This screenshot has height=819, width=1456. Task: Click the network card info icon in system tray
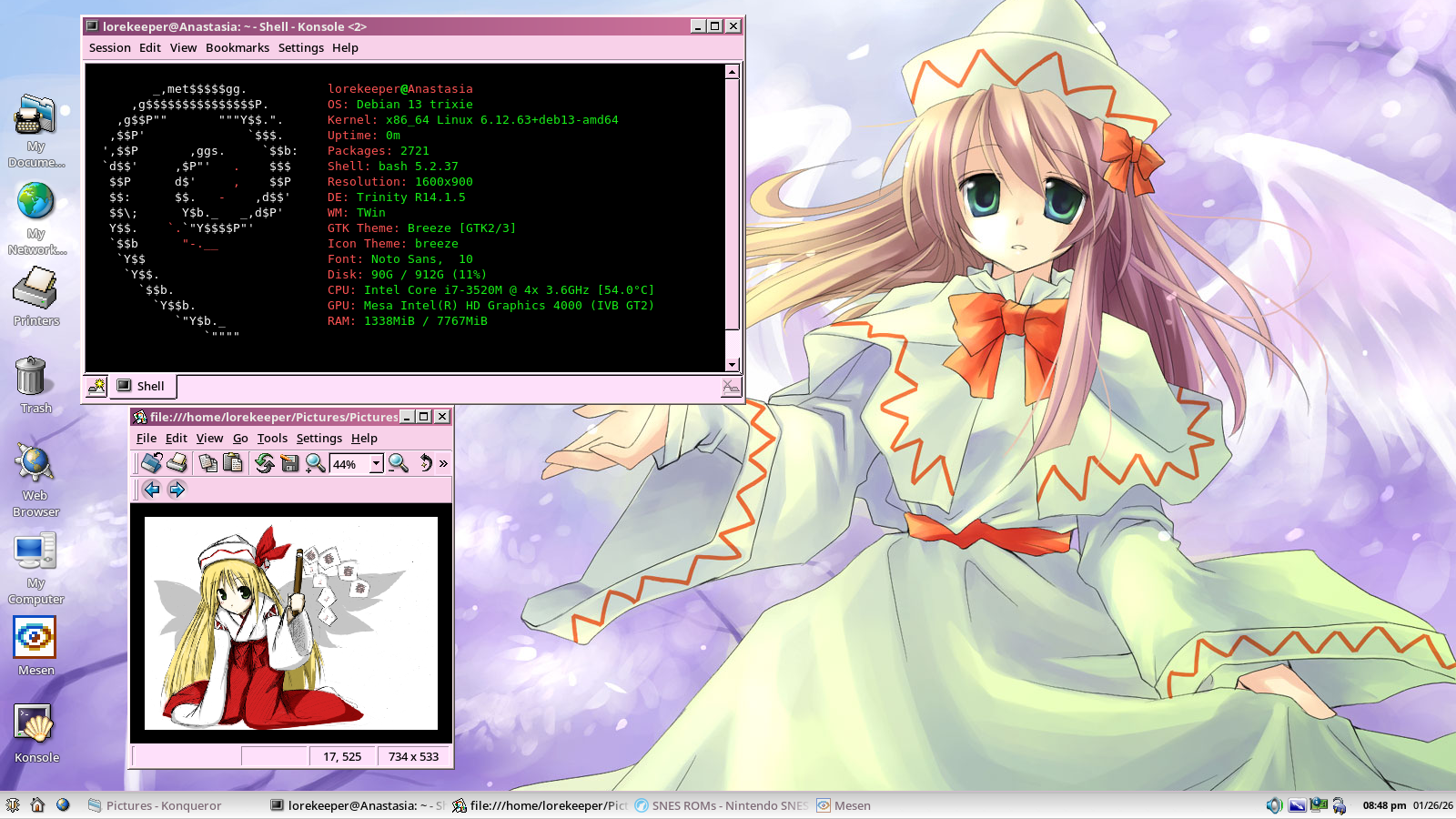click(x=1319, y=805)
